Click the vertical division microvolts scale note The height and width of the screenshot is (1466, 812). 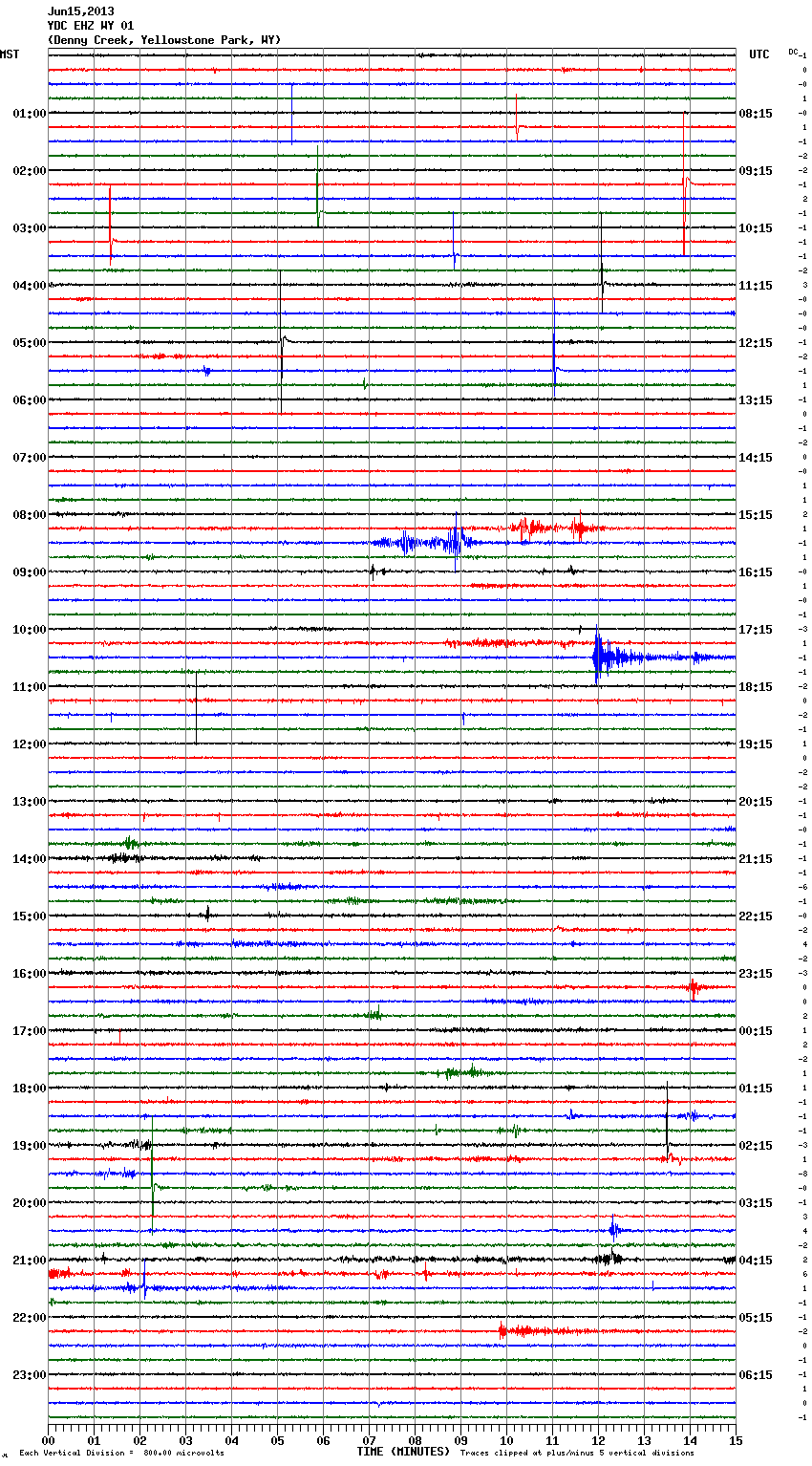point(122,1454)
